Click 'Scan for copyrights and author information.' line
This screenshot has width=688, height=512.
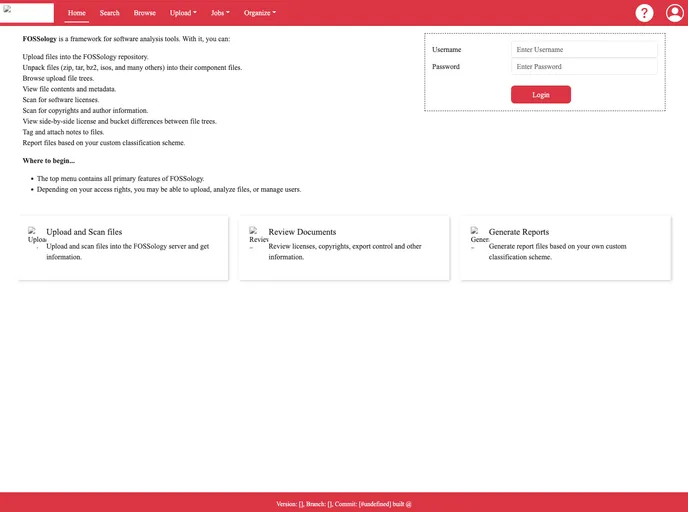pyautogui.click(x=85, y=111)
